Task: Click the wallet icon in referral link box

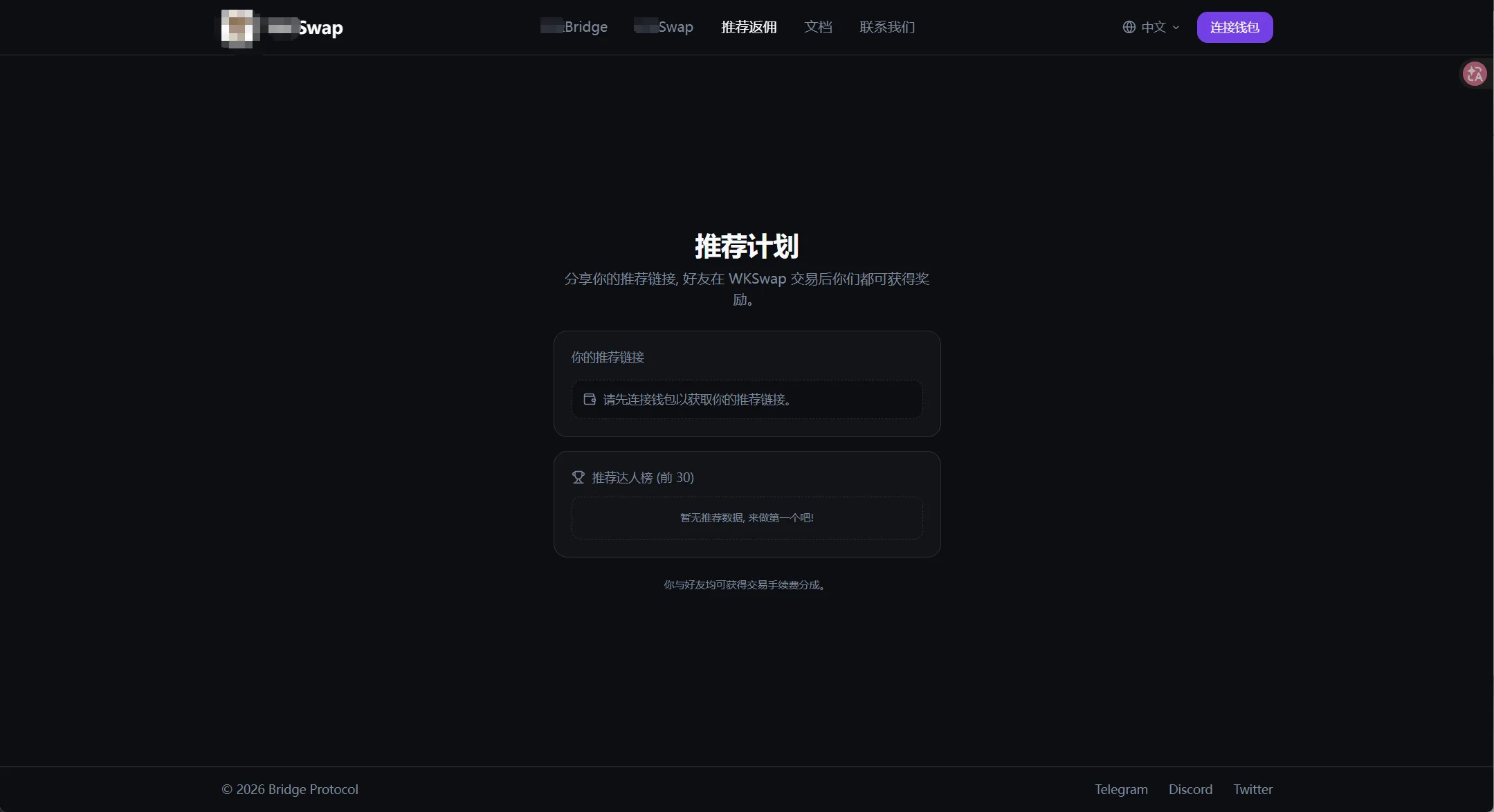Action: pos(590,399)
